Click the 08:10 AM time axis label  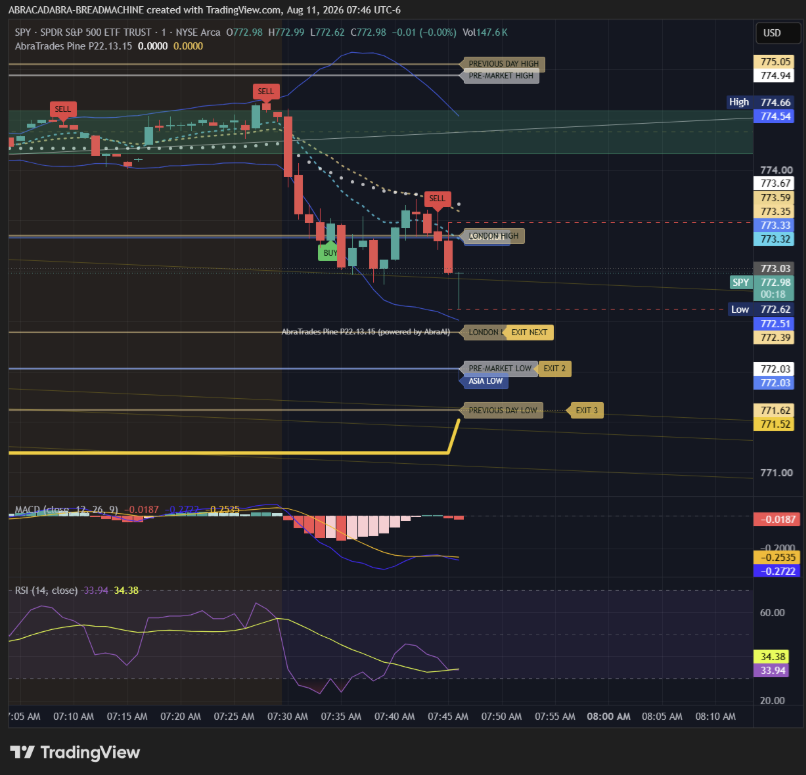coord(715,716)
